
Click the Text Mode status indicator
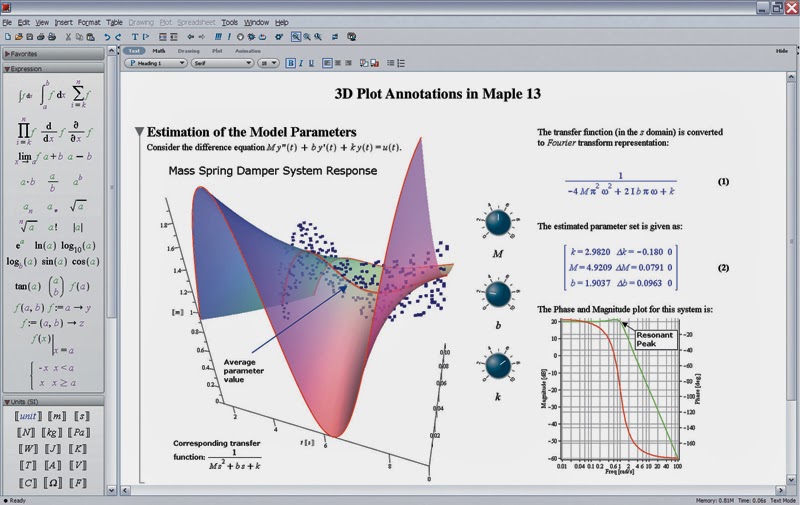point(783,500)
